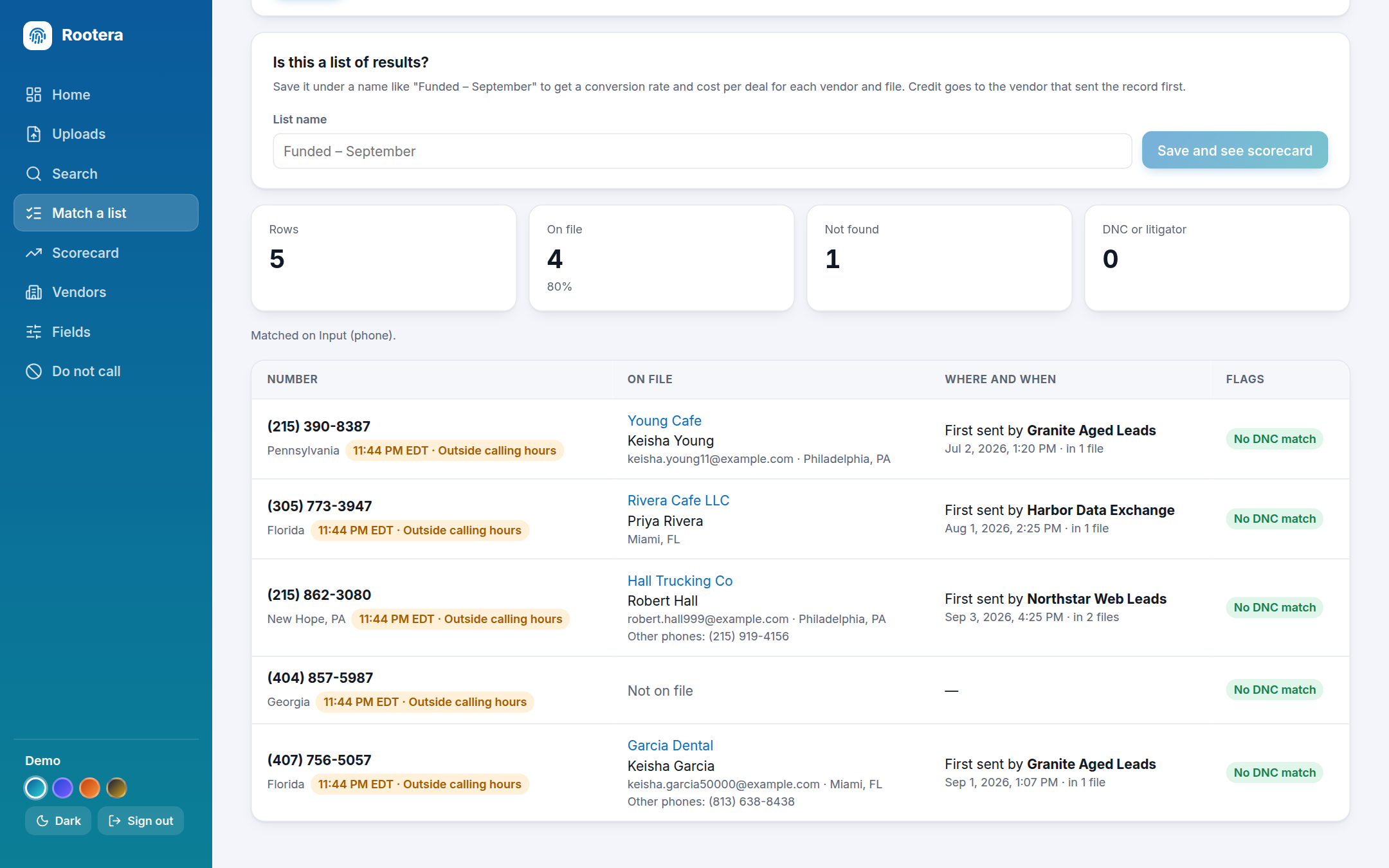Click the Match a list checklist icon
Screen dimensions: 1389x868
point(33,213)
